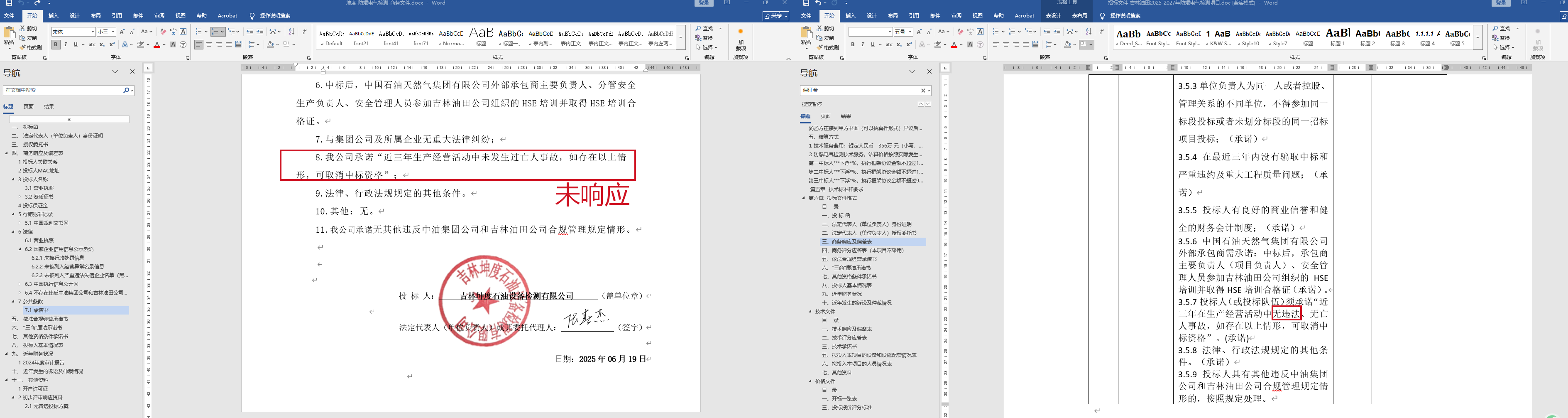The width and height of the screenshot is (1568, 418).
Task: Open the bullets dropdown arrow in right window
Action: point(1003,32)
